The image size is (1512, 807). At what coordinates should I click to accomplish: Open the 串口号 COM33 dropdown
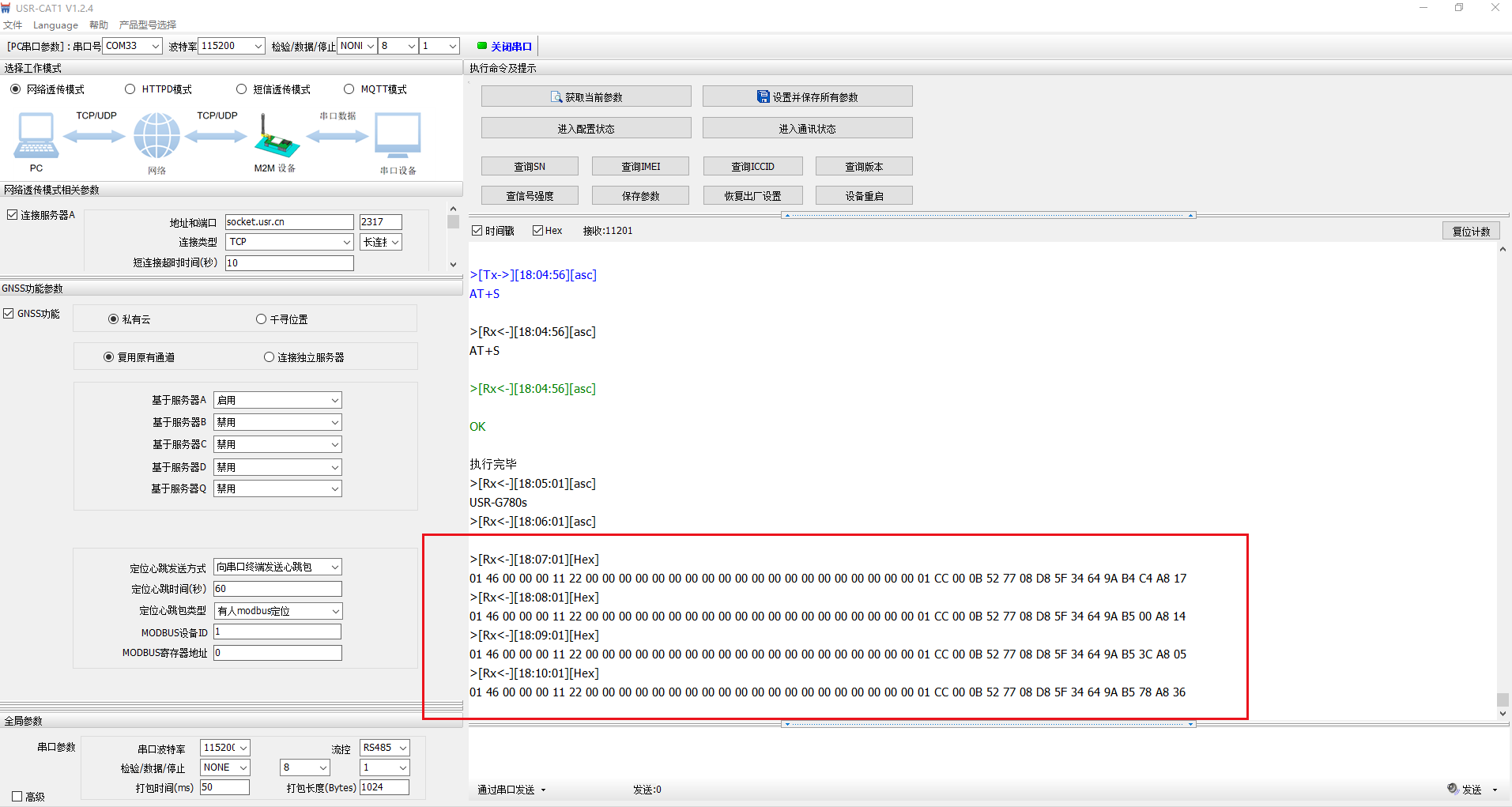point(155,46)
